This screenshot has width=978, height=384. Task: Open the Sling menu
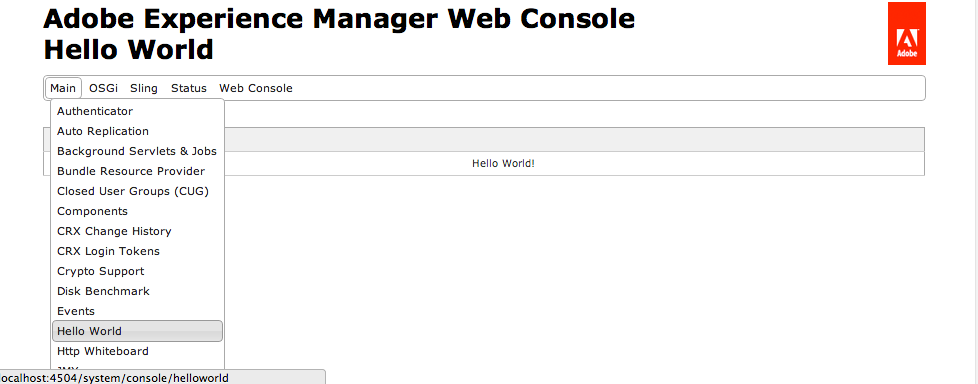(144, 89)
